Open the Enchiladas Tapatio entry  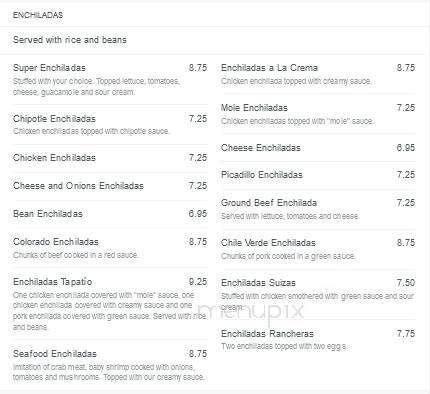[x=53, y=282]
